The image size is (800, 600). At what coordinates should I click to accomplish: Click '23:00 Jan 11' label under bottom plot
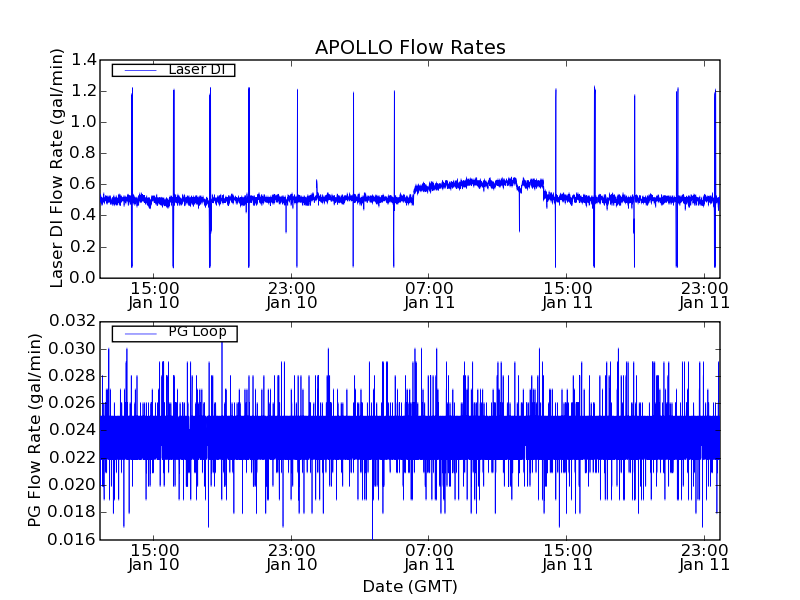[x=704, y=558]
